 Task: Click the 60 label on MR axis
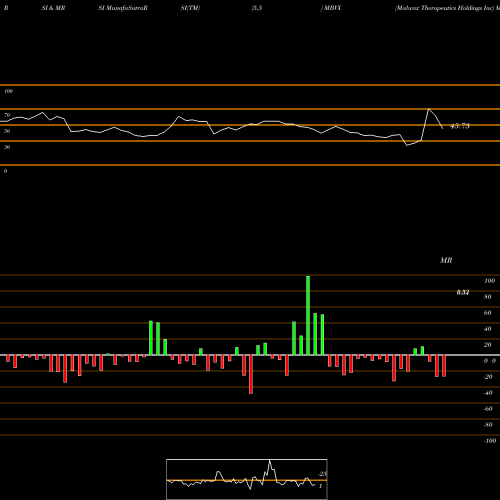(x=487, y=313)
